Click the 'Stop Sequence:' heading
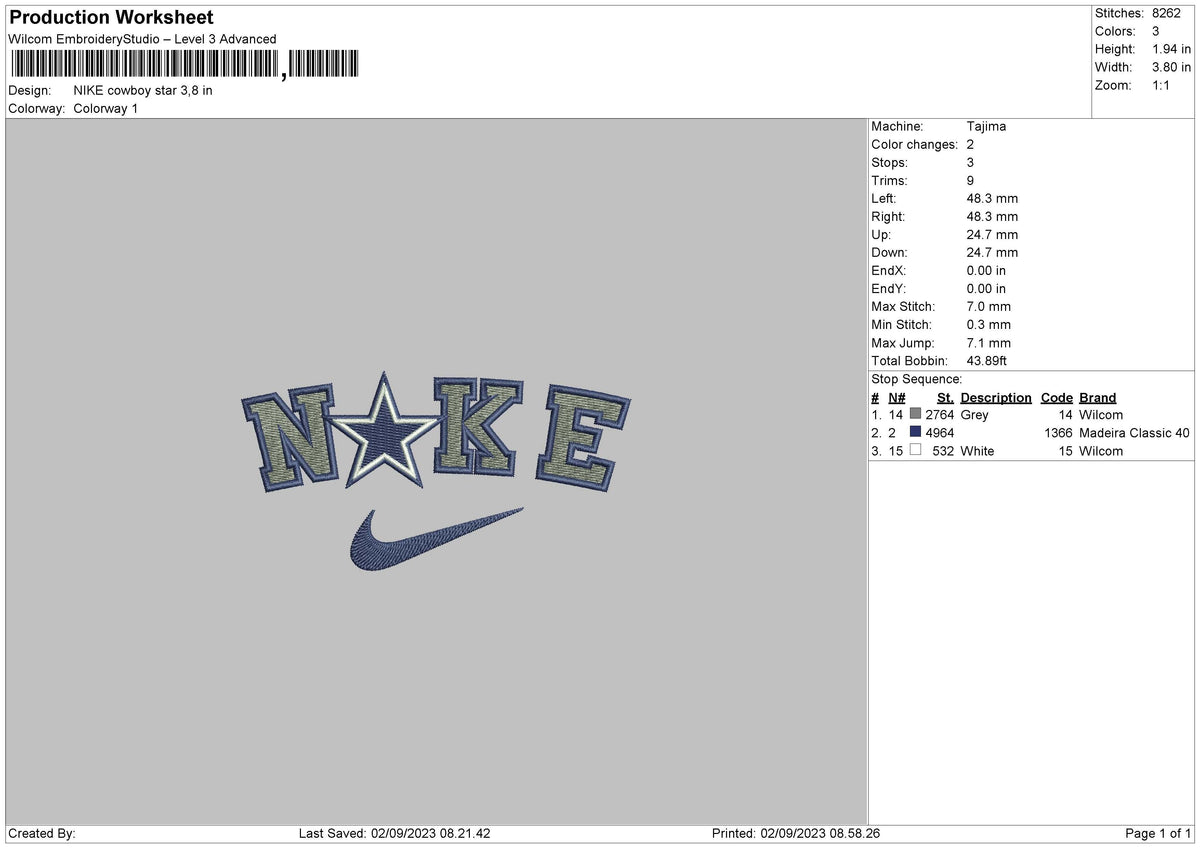 pos(917,380)
